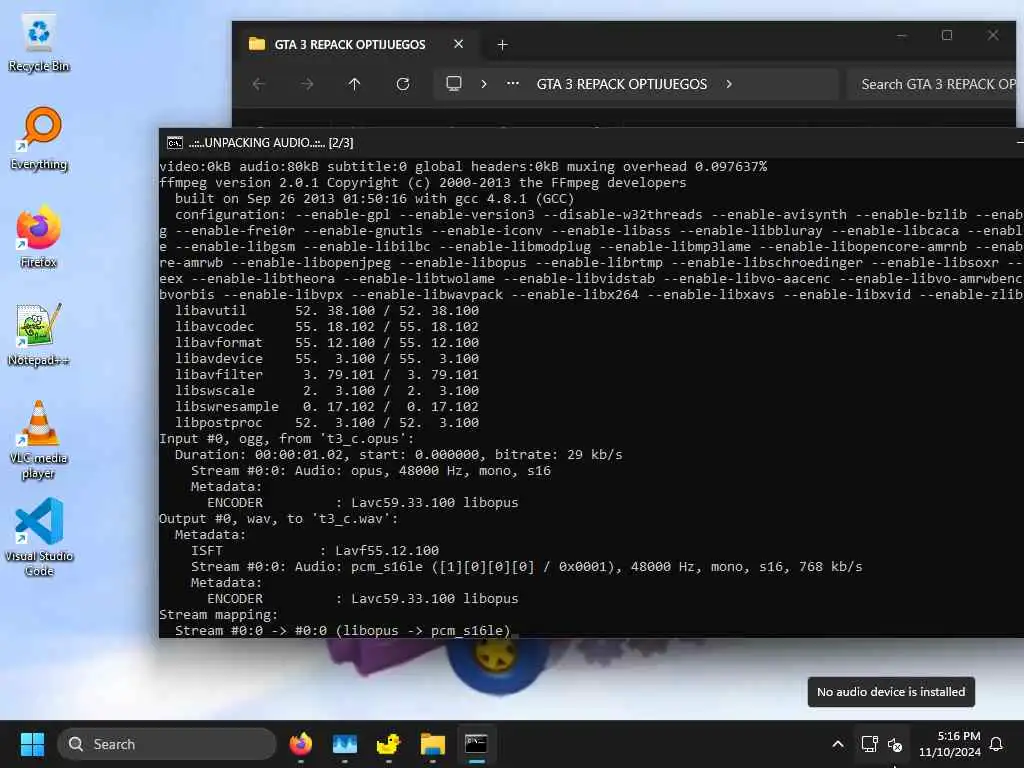Click the muted volume tray icon
Image resolution: width=1024 pixels, height=768 pixels.
[x=895, y=744]
